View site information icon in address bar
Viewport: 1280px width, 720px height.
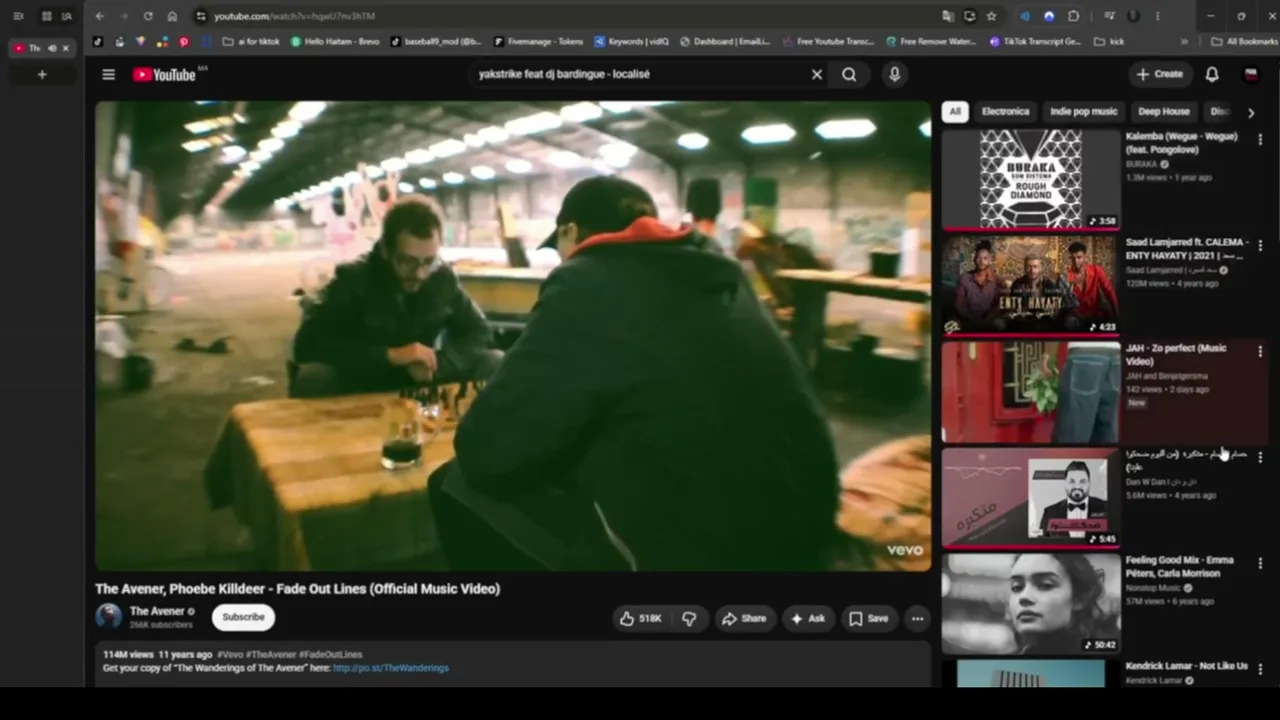(x=201, y=16)
